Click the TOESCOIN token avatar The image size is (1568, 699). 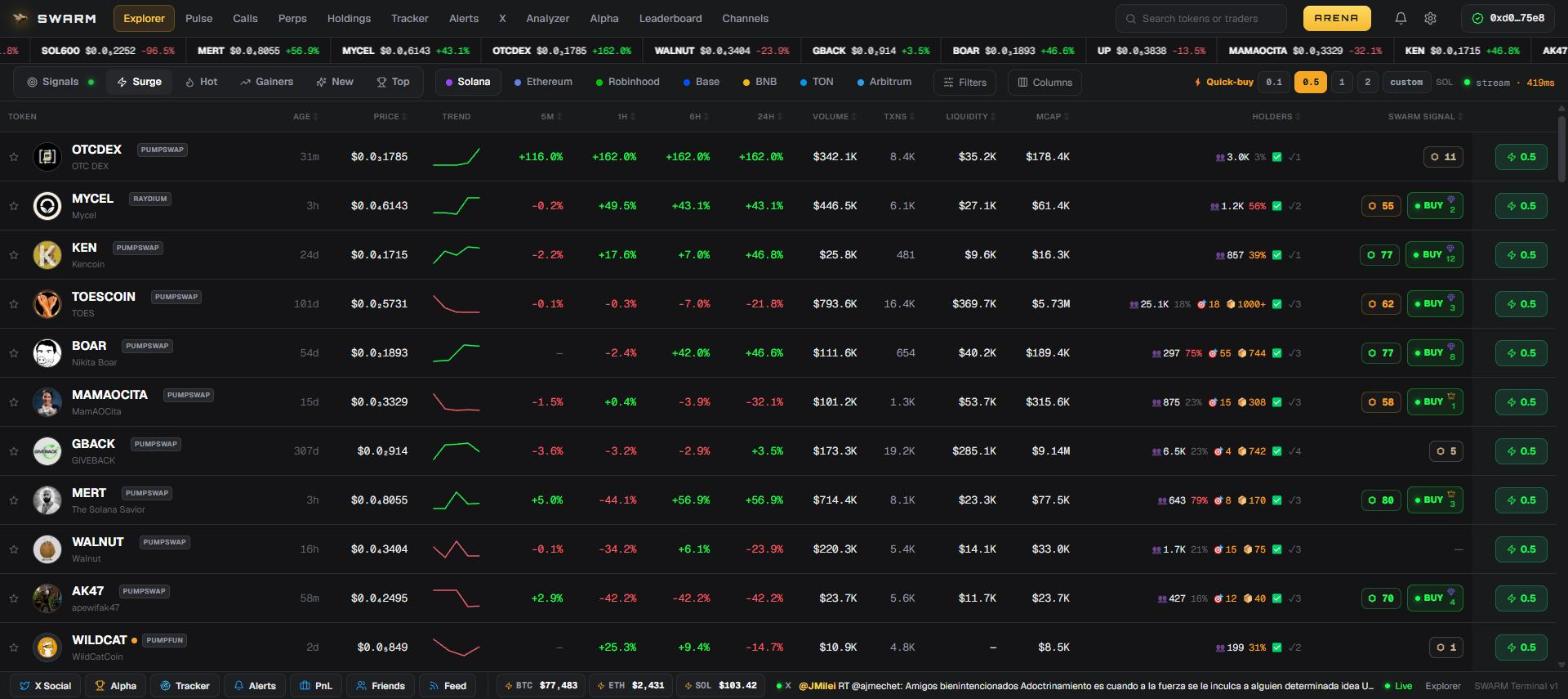[47, 304]
